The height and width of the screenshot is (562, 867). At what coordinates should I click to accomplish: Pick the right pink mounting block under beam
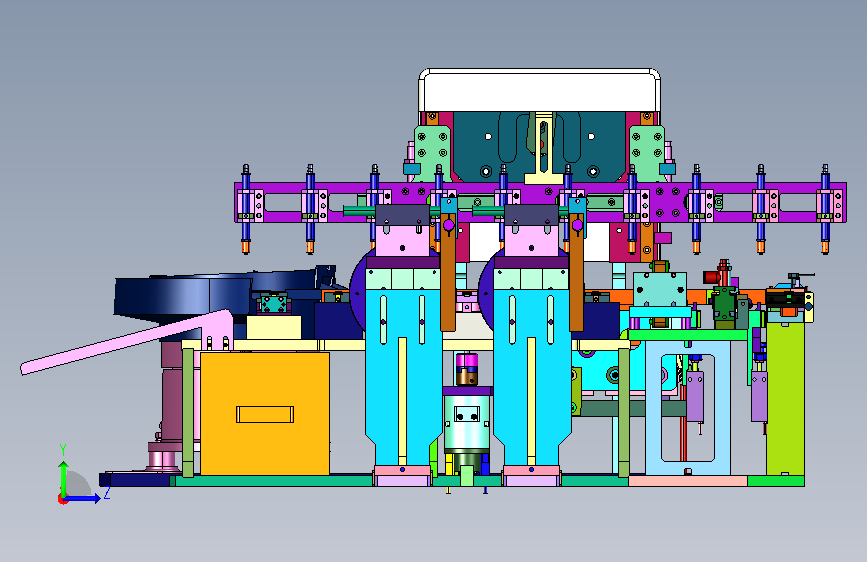click(531, 240)
